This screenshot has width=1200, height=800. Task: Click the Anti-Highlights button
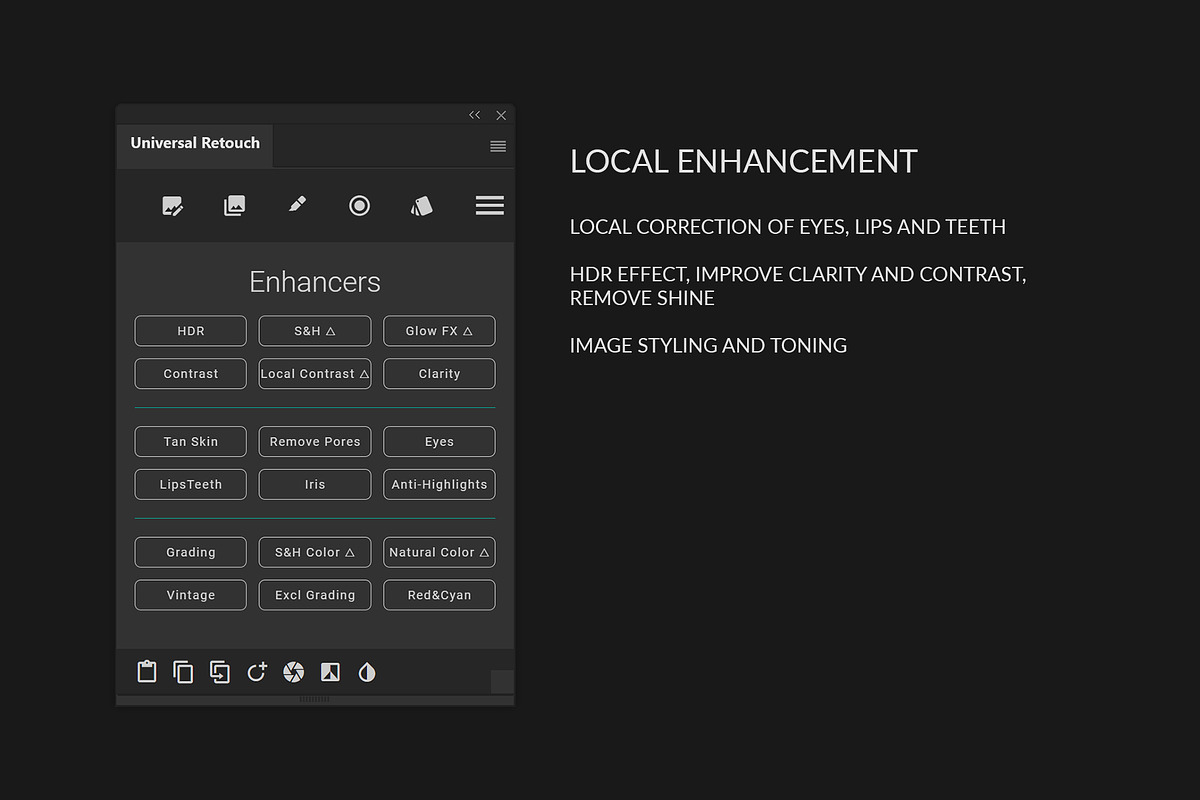[439, 485]
